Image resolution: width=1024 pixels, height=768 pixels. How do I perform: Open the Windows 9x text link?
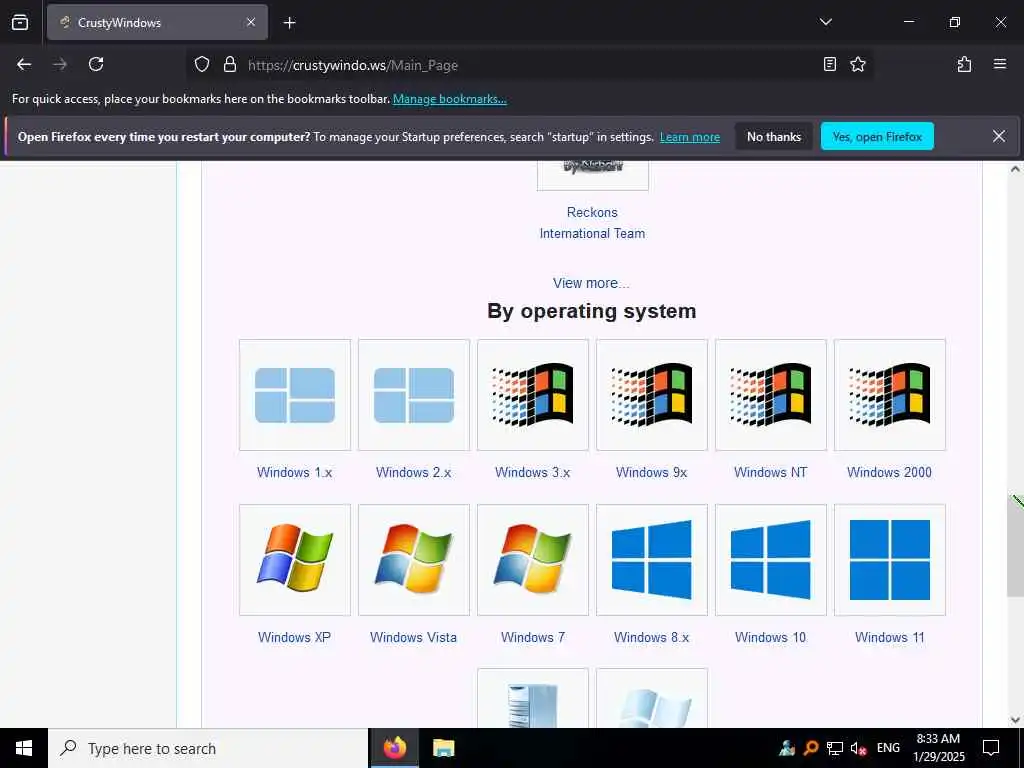(x=651, y=472)
